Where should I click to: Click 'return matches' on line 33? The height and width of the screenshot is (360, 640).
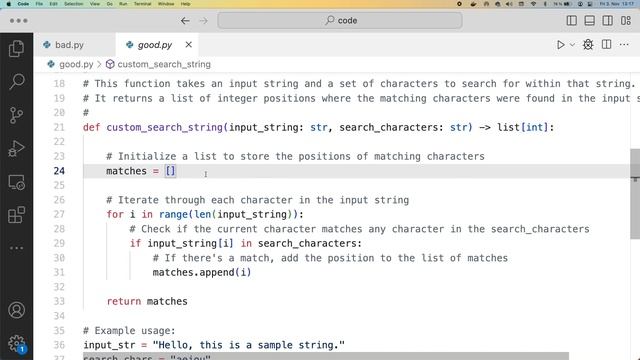coord(147,301)
